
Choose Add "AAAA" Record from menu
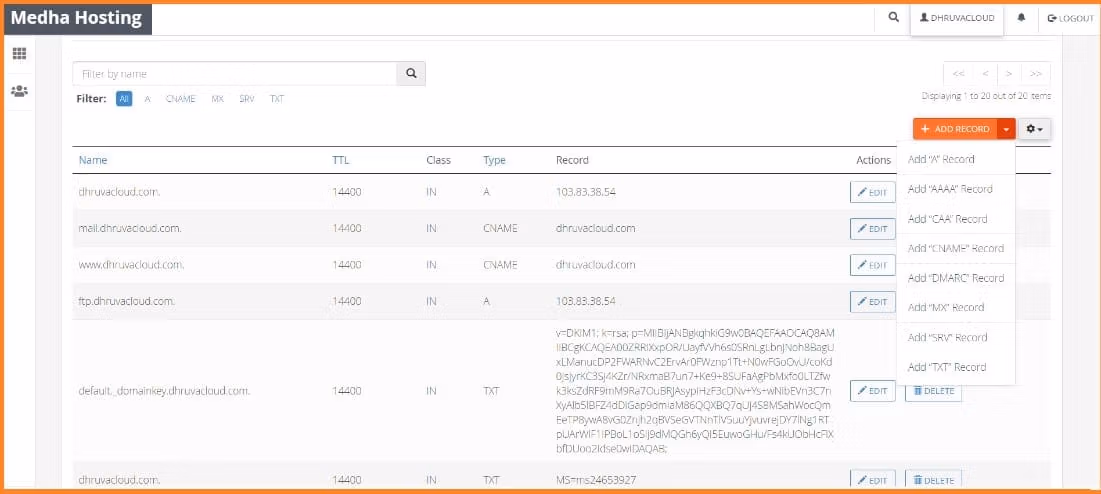pyautogui.click(x=949, y=189)
